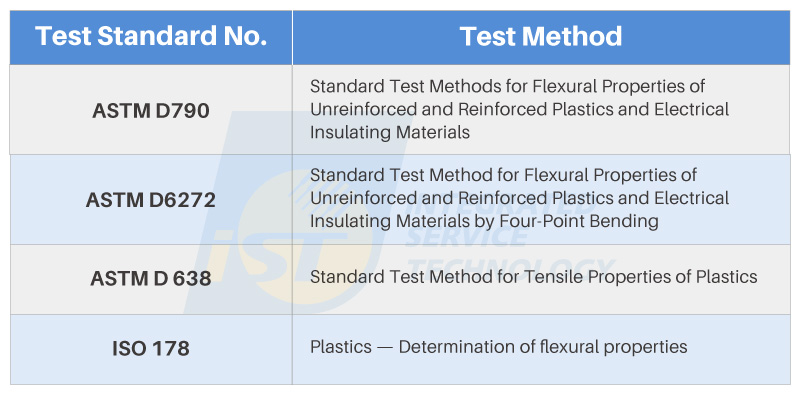
Task: Click the ASTM D790 method description
Action: pyautogui.click(x=519, y=109)
